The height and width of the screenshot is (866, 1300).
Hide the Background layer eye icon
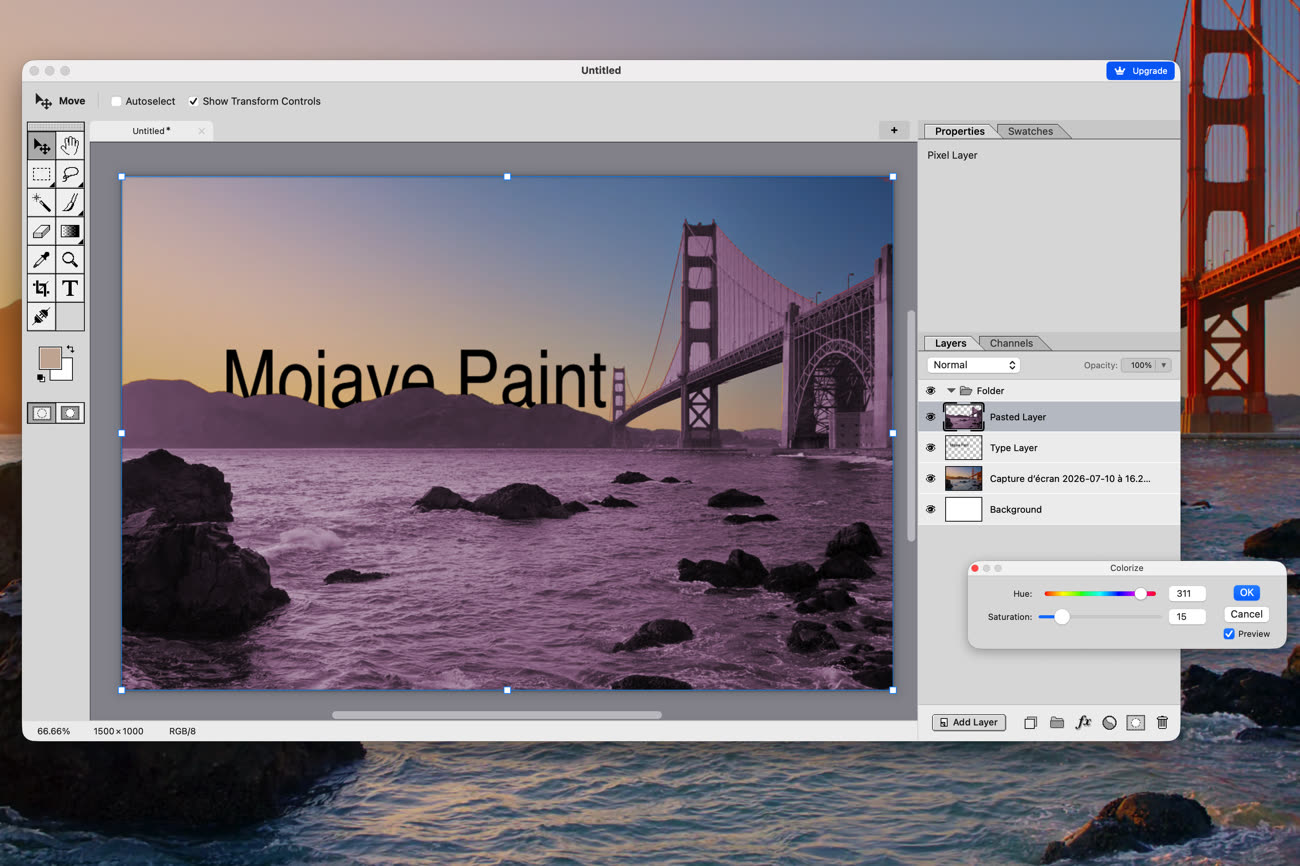(930, 510)
